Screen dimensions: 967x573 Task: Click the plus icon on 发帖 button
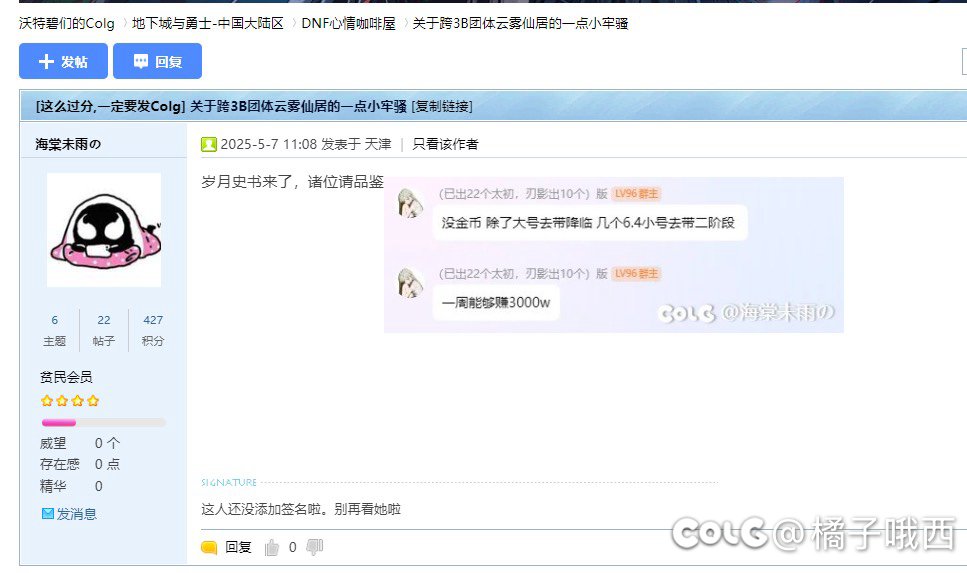coord(46,62)
